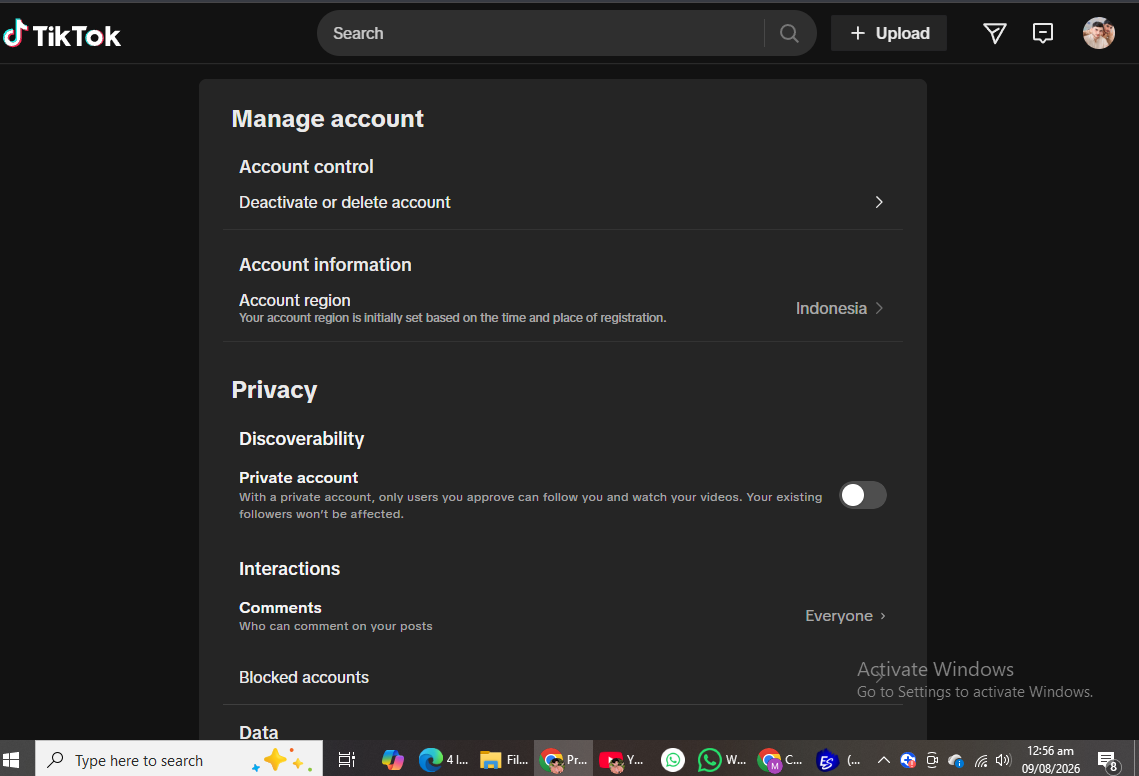
Task: Open the Account region setting
Action: tap(562, 309)
